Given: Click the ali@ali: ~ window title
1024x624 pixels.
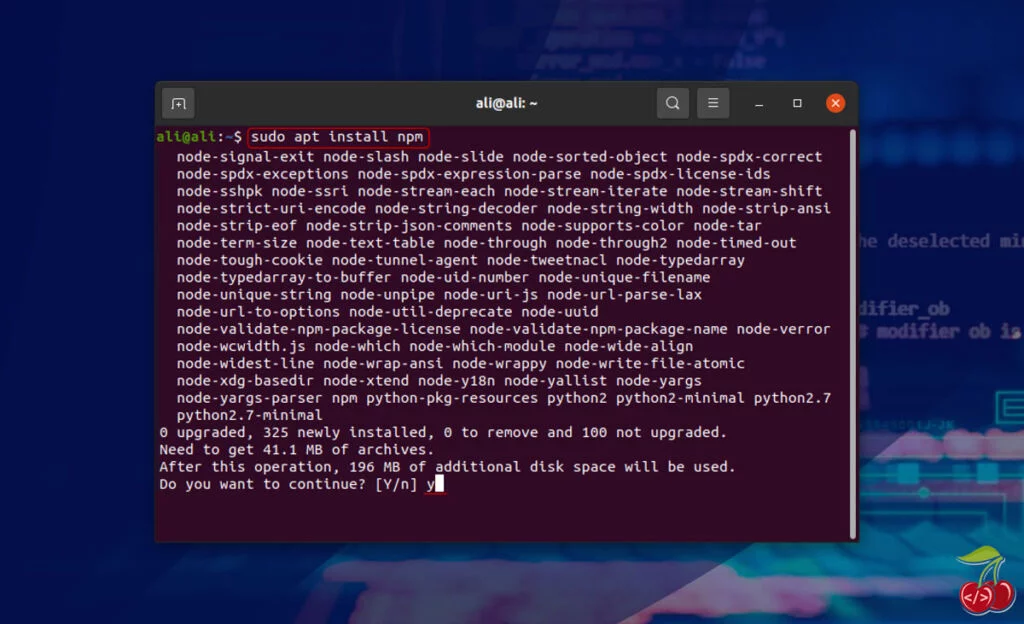Looking at the screenshot, I should (x=506, y=103).
